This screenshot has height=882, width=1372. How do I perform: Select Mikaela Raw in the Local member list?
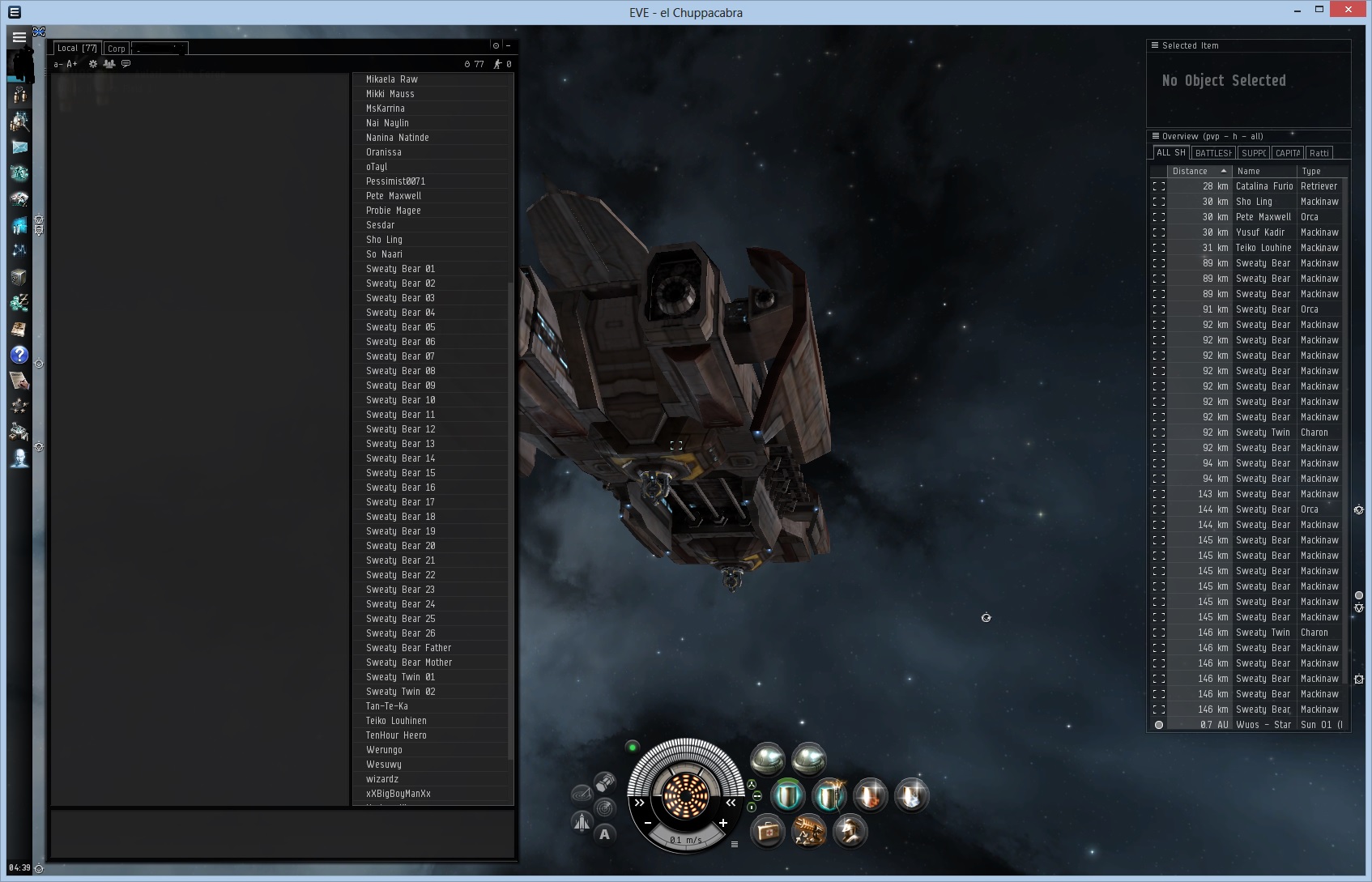392,79
